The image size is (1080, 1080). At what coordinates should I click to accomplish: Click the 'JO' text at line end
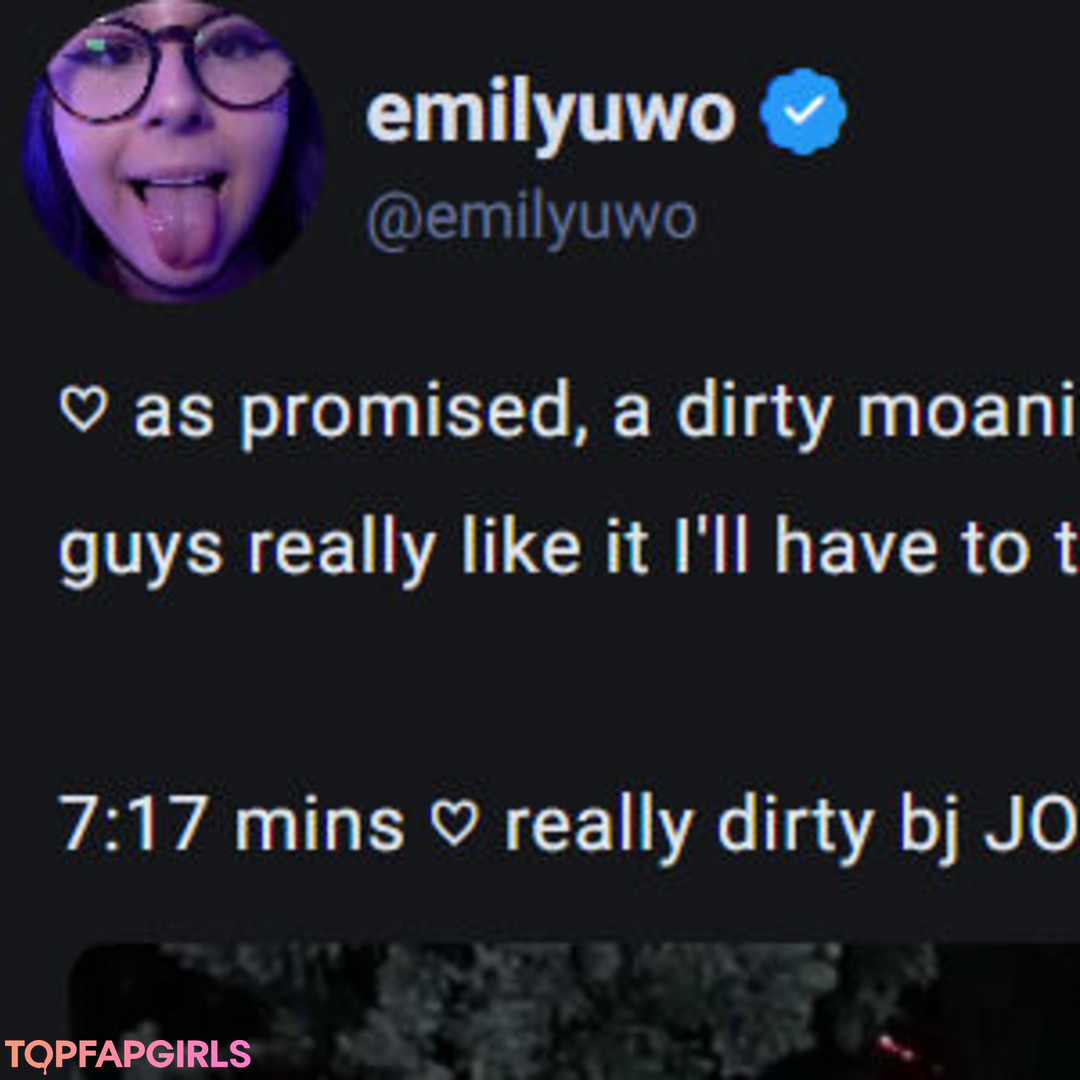click(1032, 824)
